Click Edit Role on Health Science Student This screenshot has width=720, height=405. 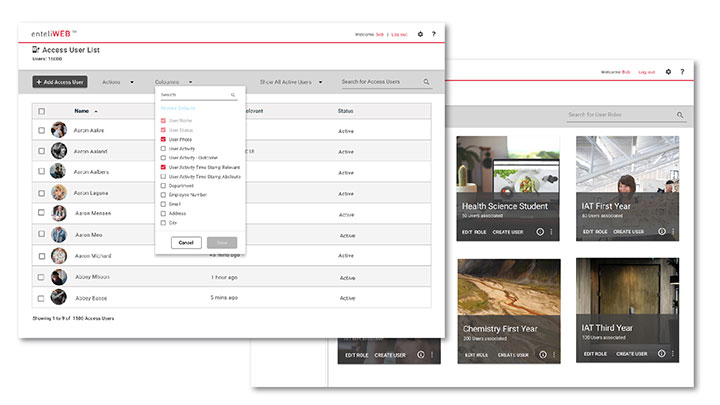point(472,231)
